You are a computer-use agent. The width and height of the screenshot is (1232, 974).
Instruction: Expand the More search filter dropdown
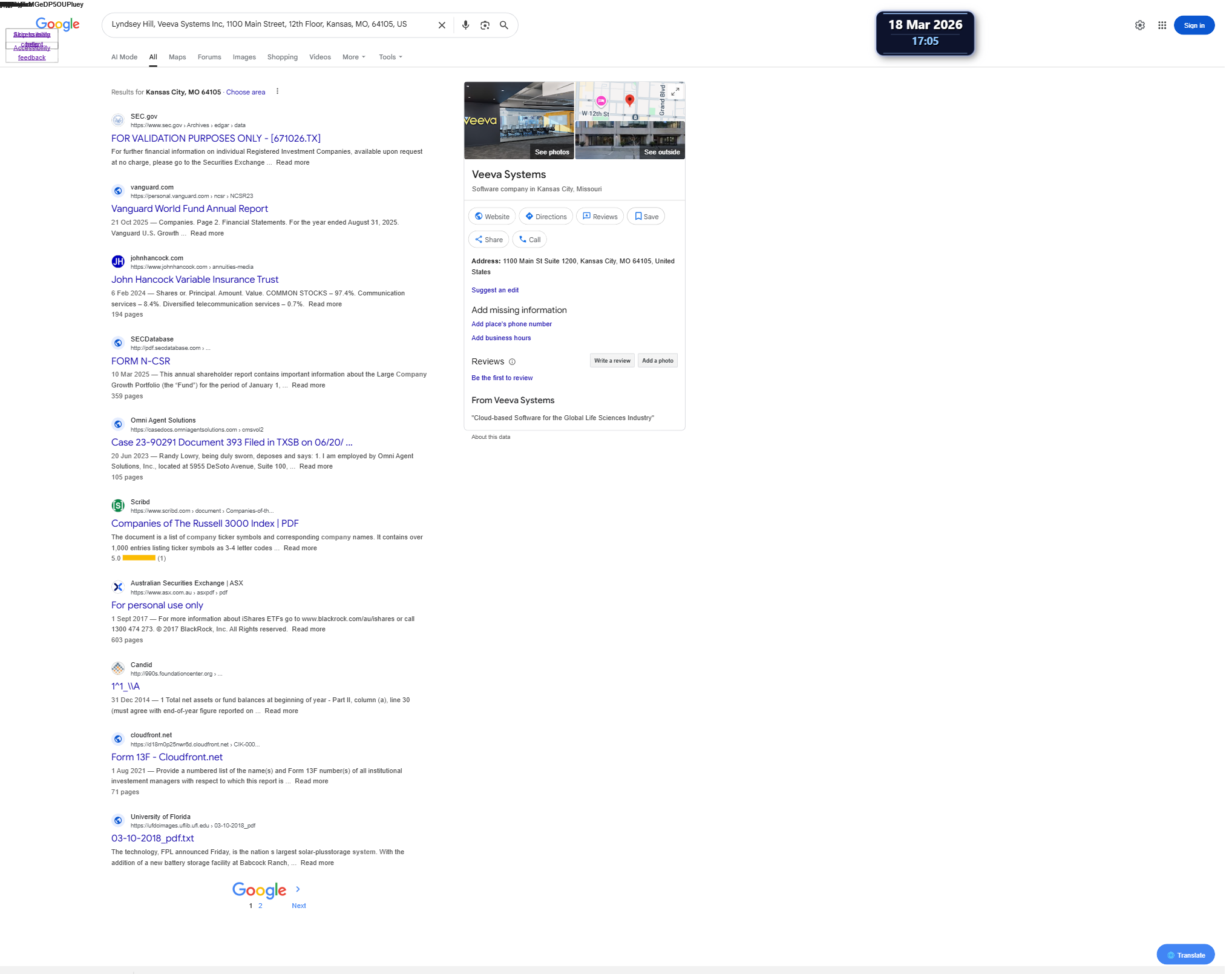click(354, 57)
